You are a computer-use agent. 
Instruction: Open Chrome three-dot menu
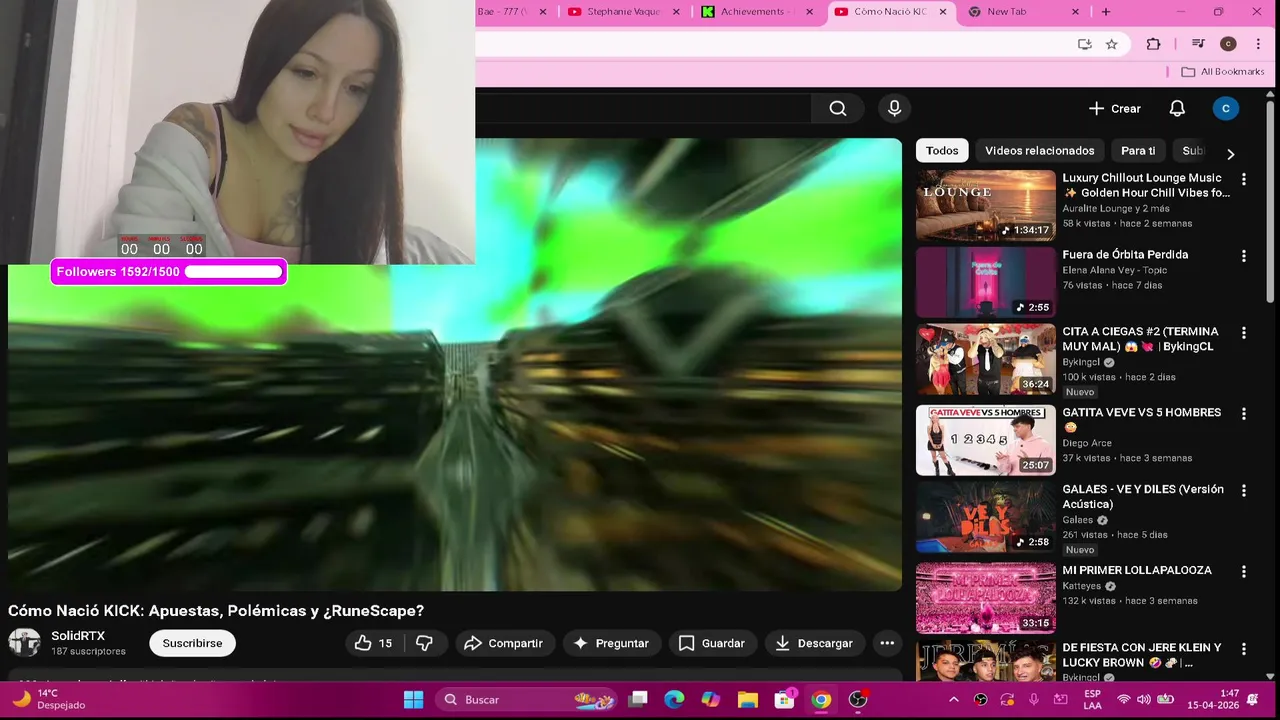[1258, 44]
